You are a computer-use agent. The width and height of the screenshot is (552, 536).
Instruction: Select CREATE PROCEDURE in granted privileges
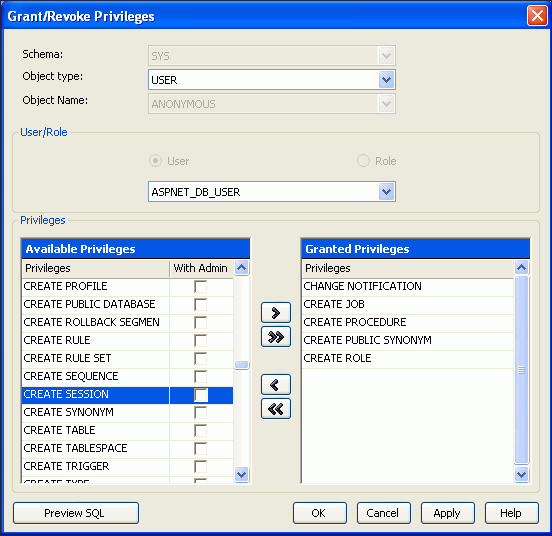tap(408, 322)
